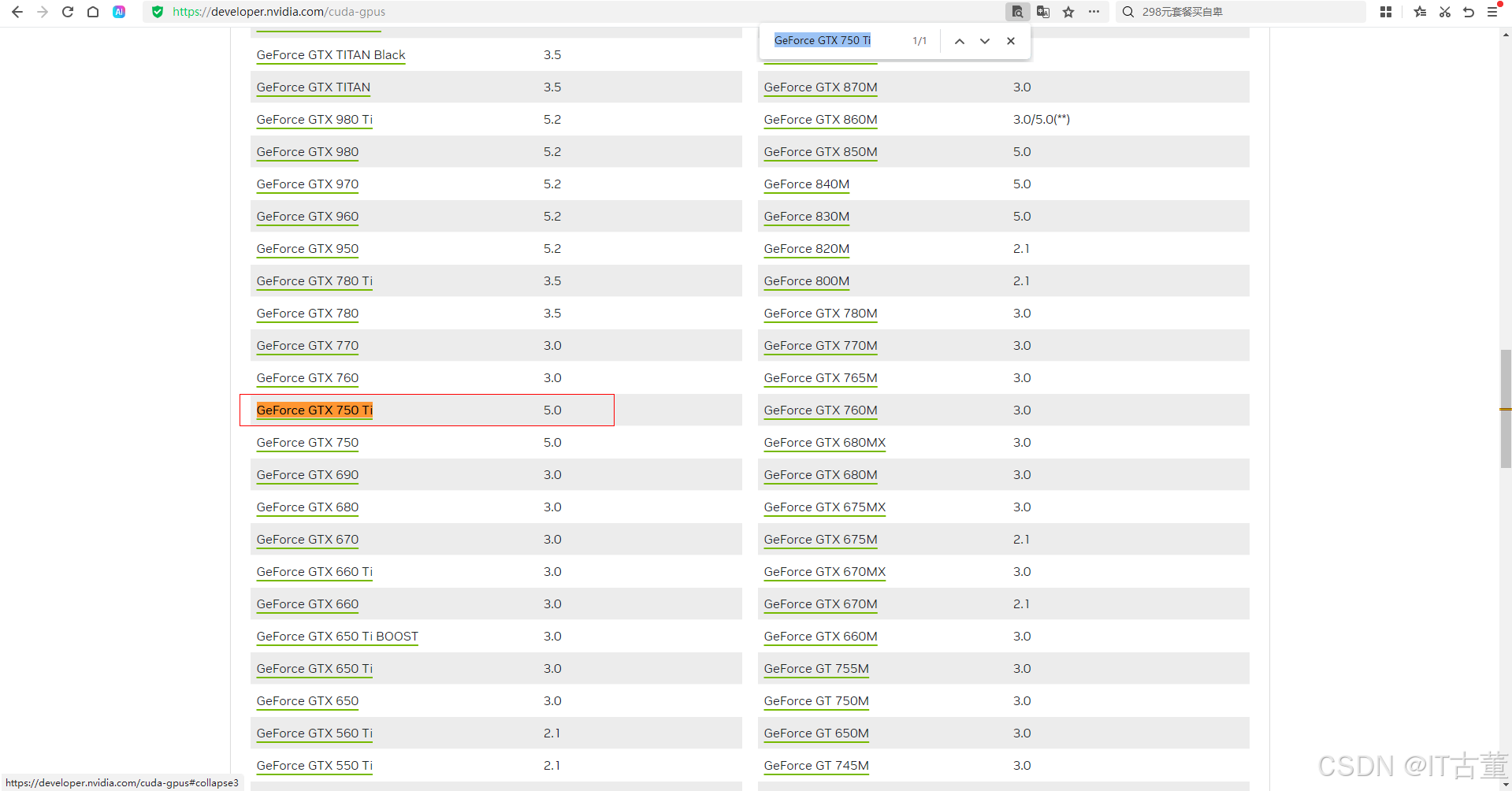Viewport: 1512px width, 791px height.
Task: Open the GeForce GT 755M link
Action: tap(816, 669)
